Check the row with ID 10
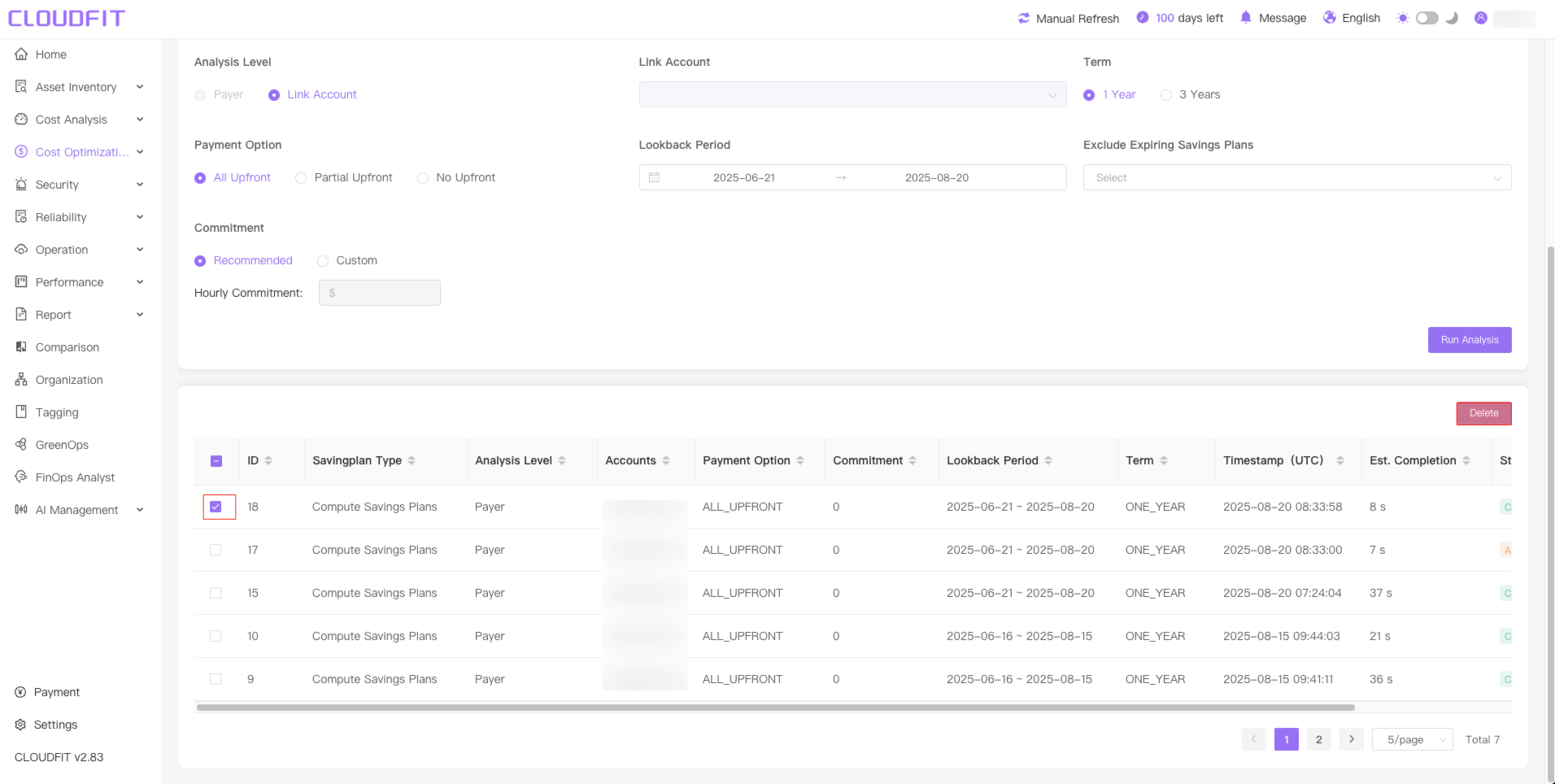 tap(216, 636)
